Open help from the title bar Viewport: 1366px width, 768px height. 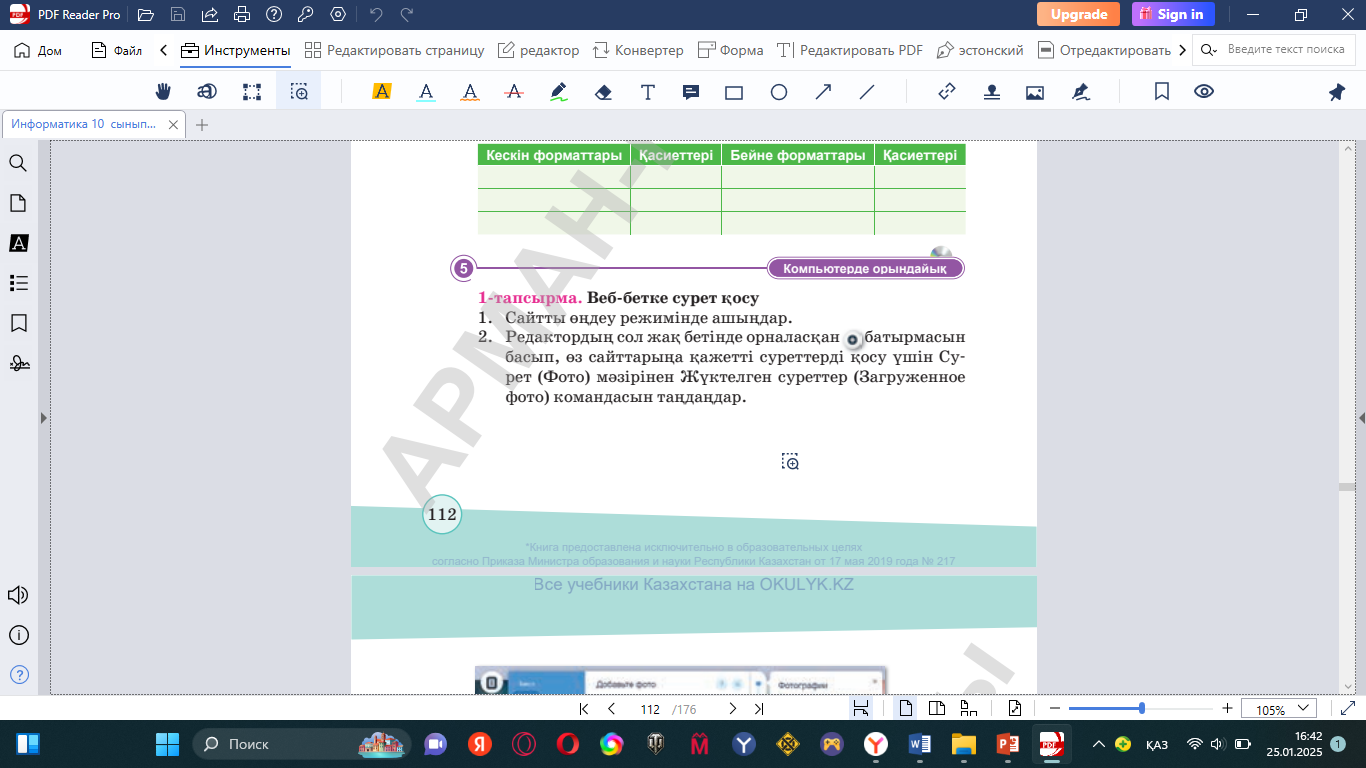[274, 15]
